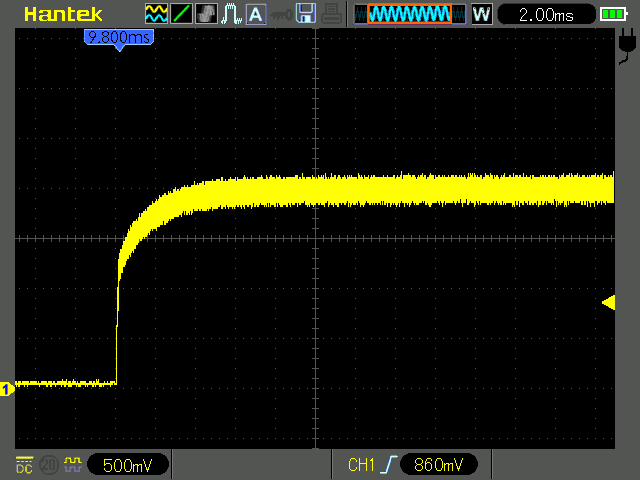Click the 9.800ms trigger position marker
Screen dimensions: 640x480
[x=119, y=39]
